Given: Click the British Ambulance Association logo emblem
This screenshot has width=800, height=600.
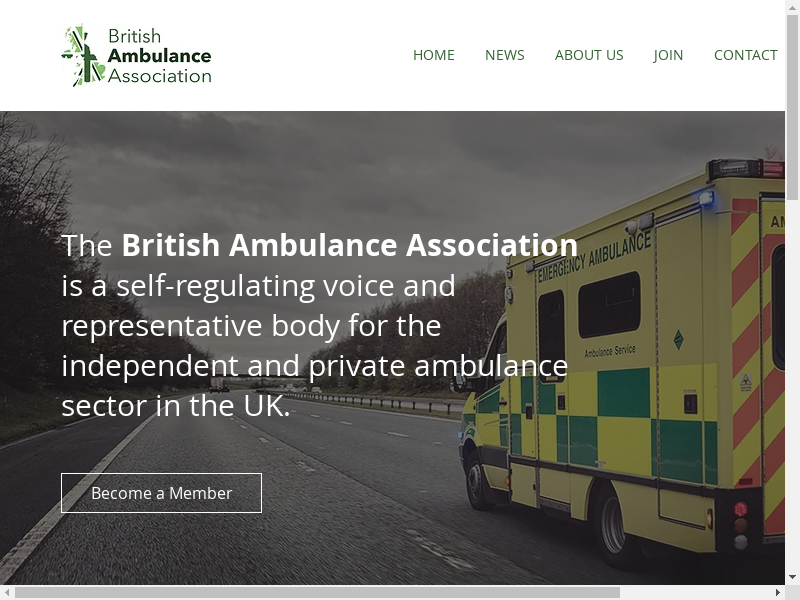Looking at the screenshot, I should (83, 55).
